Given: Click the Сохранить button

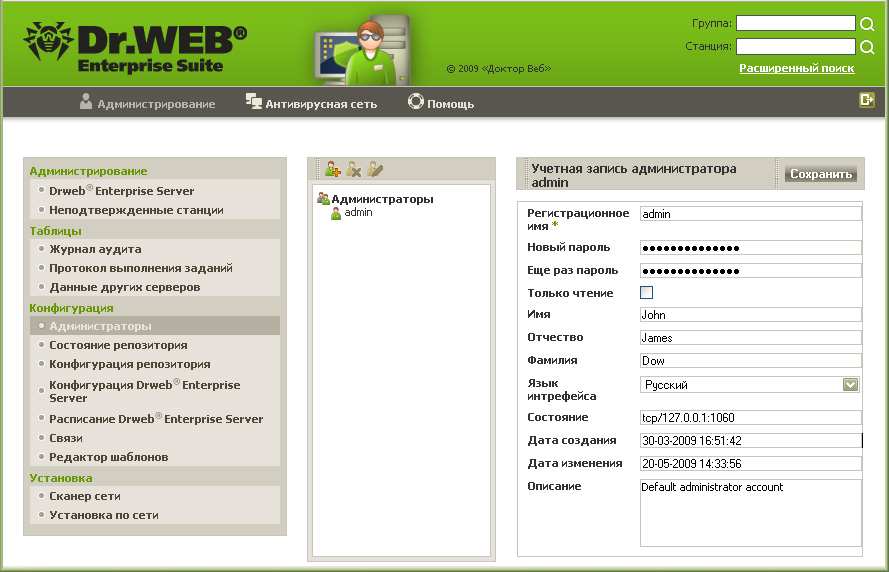Looking at the screenshot, I should (x=821, y=174).
